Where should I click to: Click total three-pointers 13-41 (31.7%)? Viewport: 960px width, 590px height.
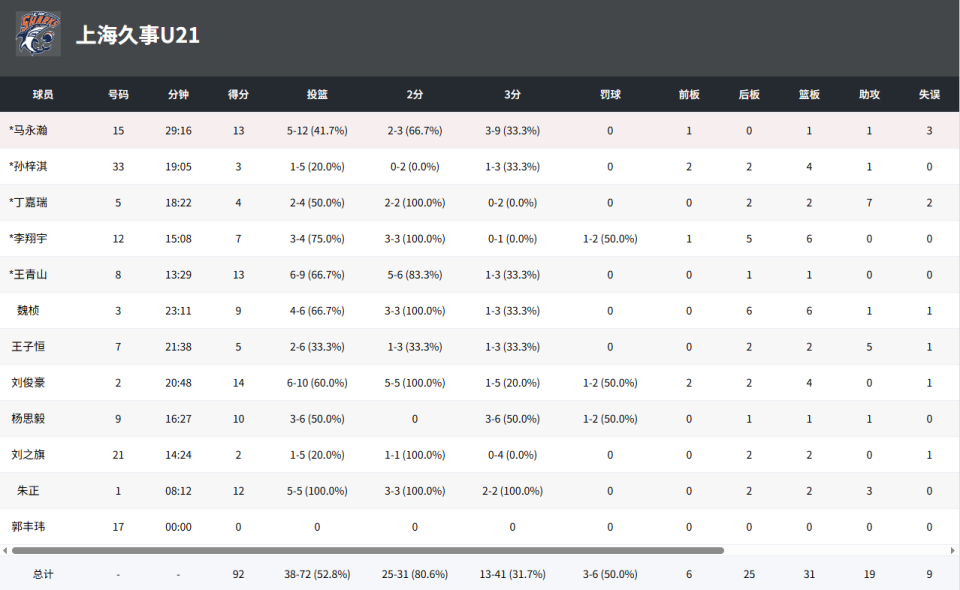[x=512, y=575]
